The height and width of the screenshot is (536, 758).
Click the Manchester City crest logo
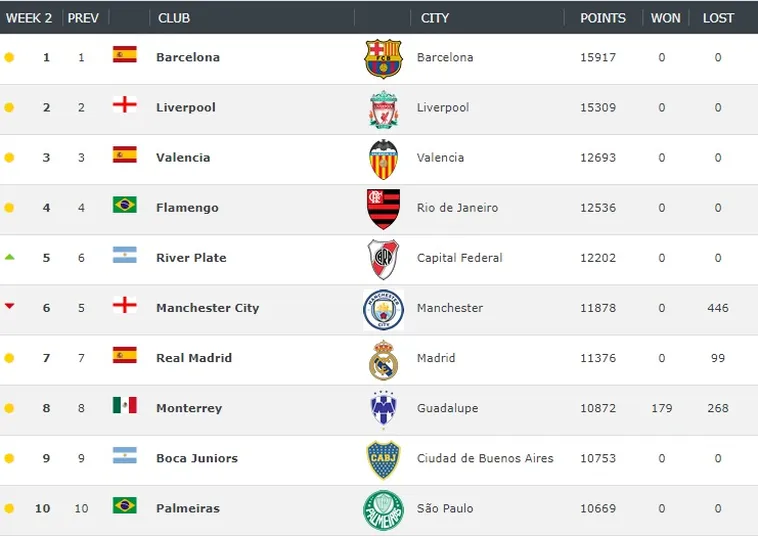point(383,309)
